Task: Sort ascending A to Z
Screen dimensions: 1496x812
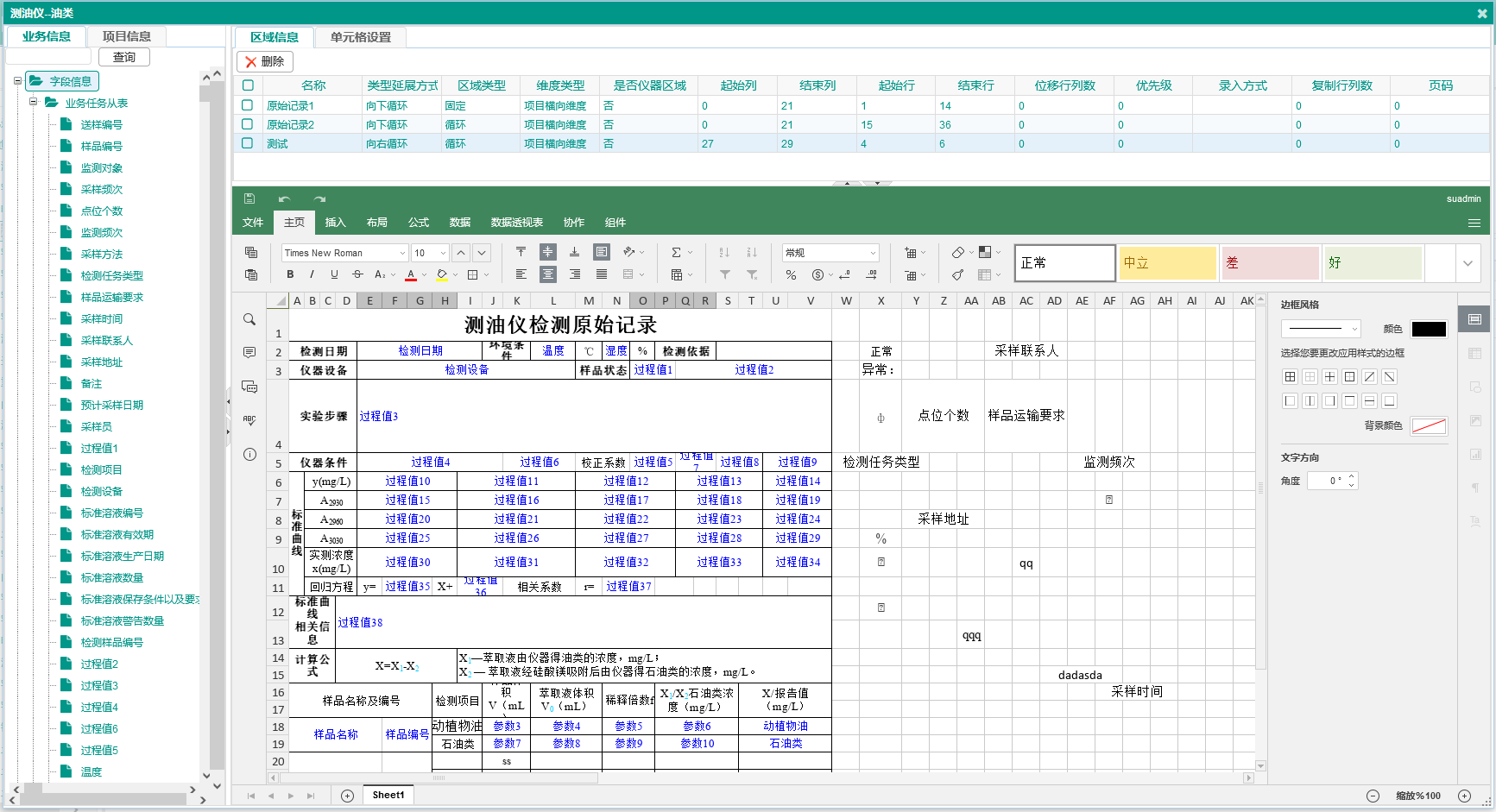Action: 724,252
